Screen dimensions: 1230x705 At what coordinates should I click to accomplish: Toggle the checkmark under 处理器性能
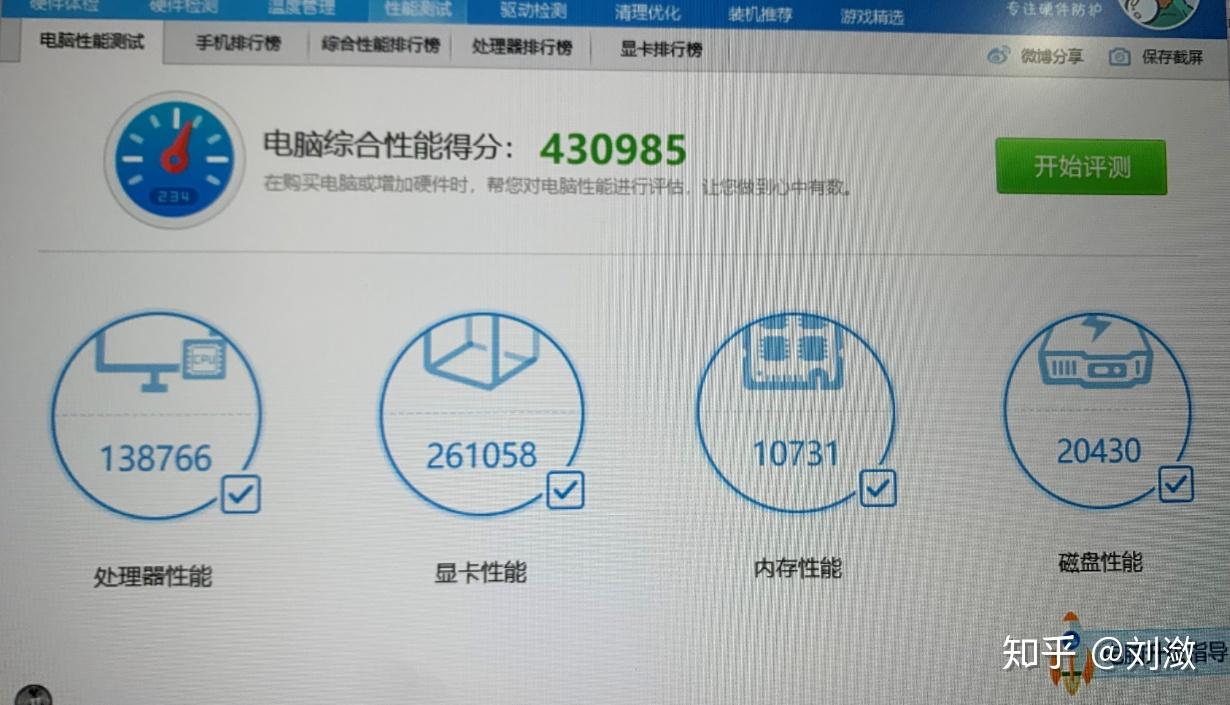click(x=240, y=491)
